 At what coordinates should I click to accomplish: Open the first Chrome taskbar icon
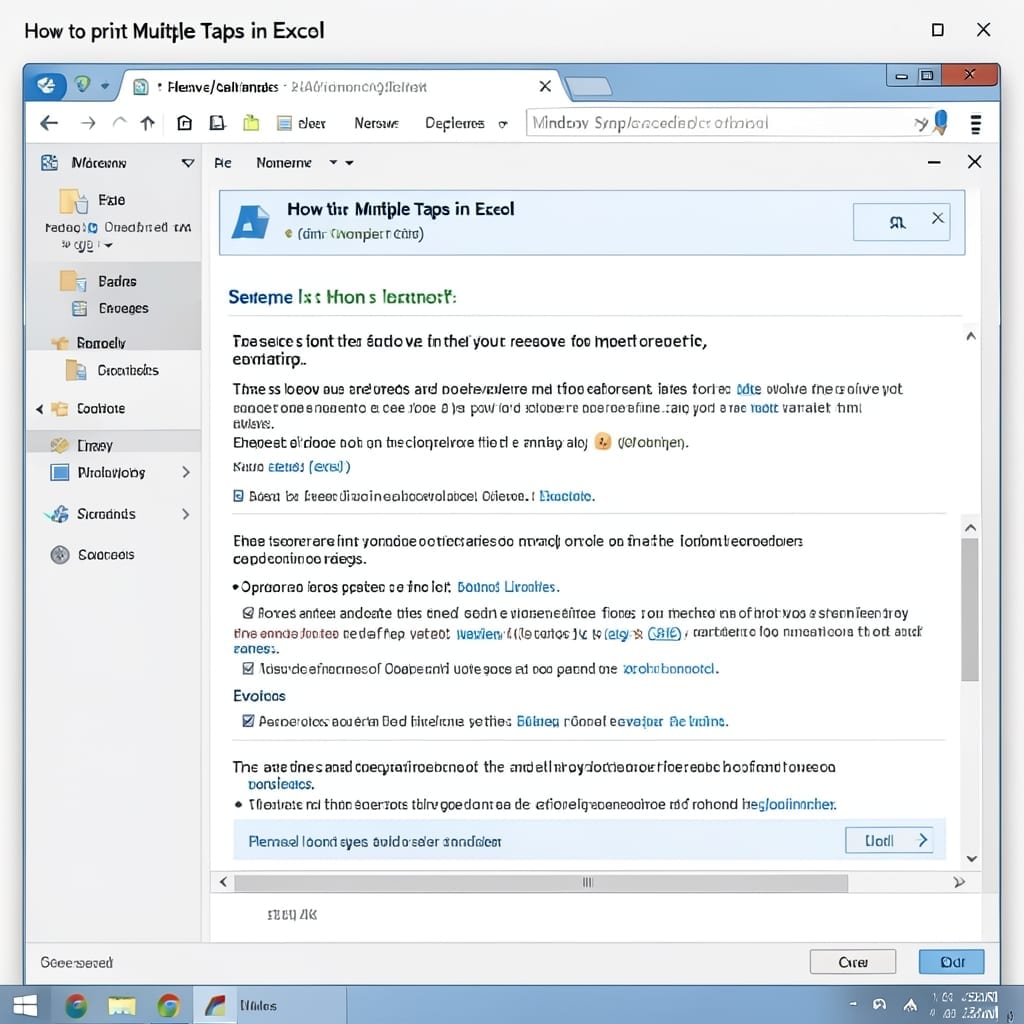(76, 1006)
